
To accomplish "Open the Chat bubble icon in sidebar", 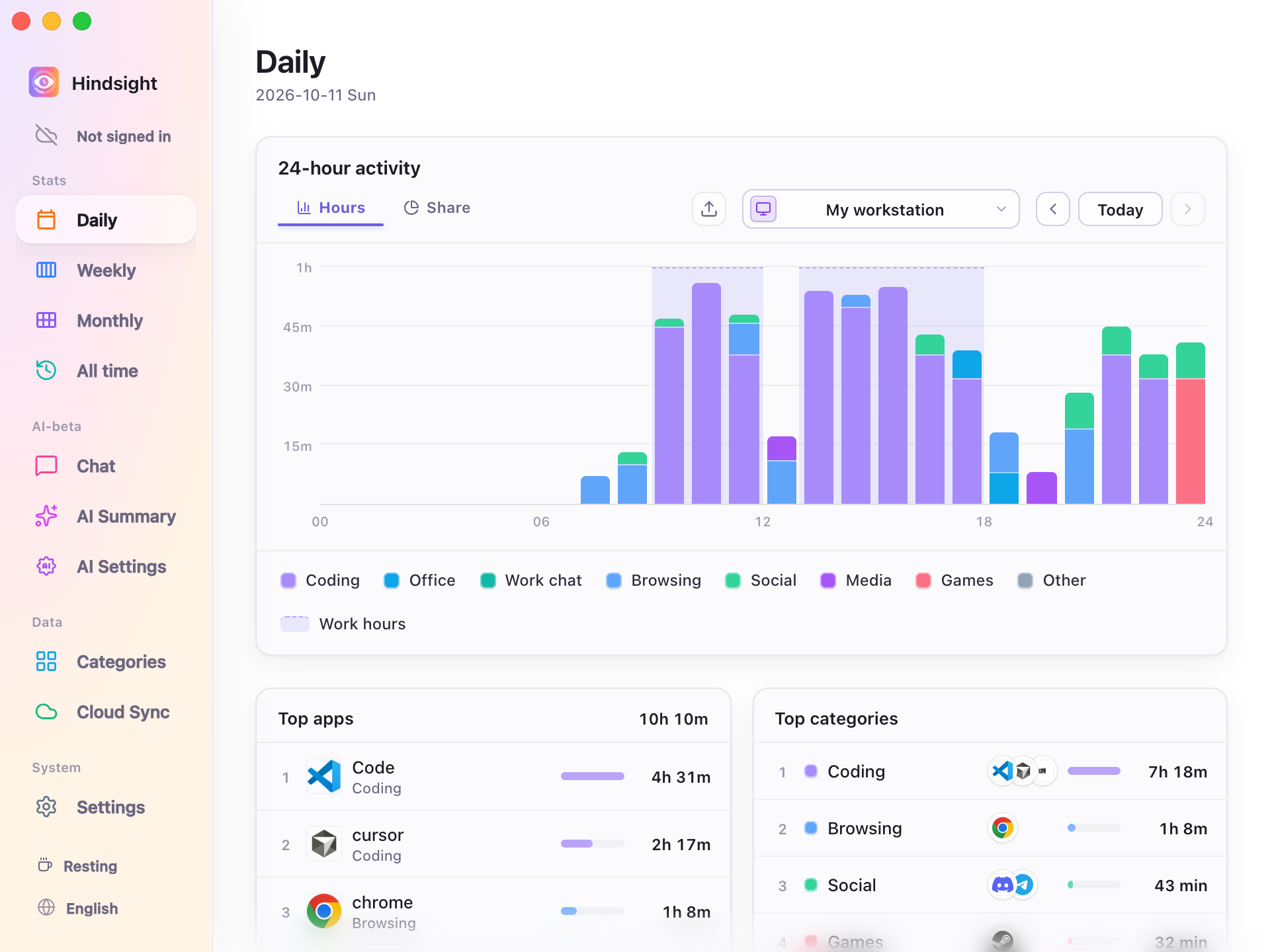I will point(46,465).
